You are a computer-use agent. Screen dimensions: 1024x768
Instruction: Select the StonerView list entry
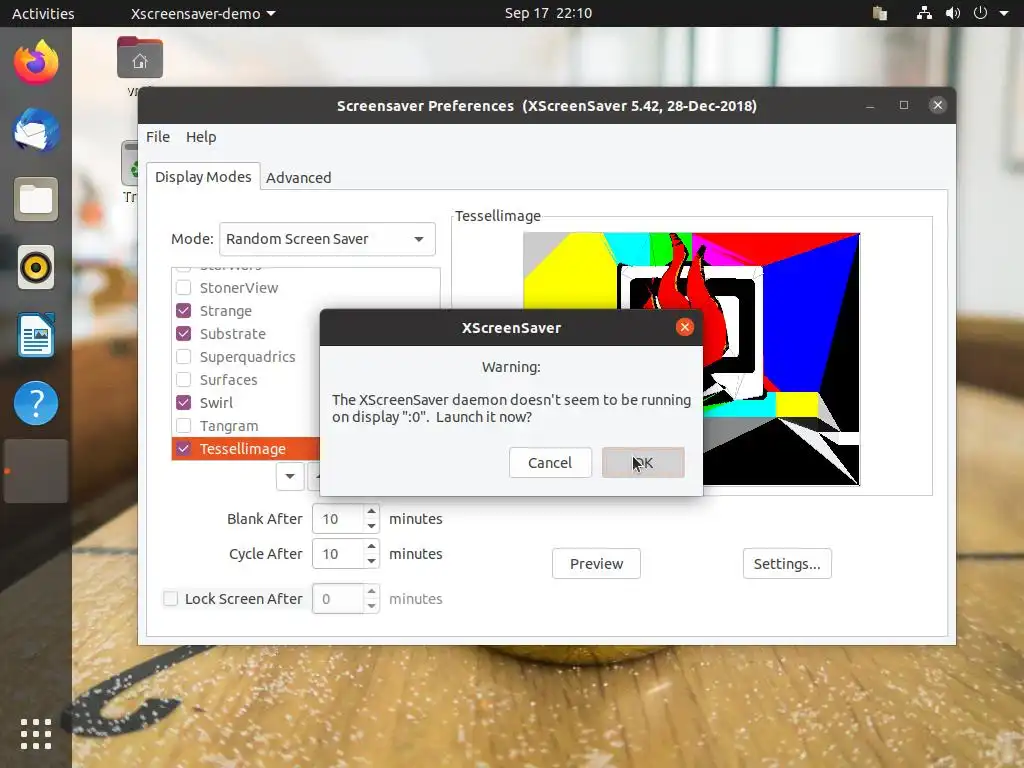click(x=239, y=287)
